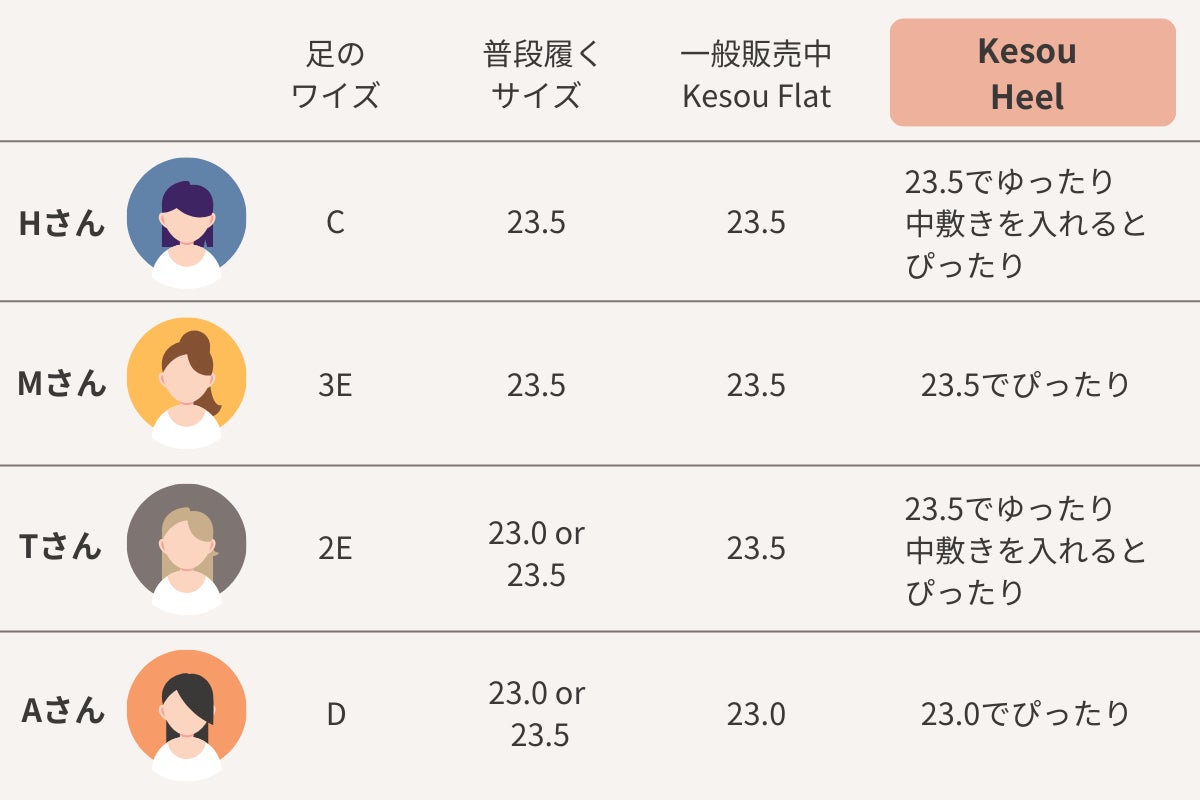Click A-san's foot width value D
1200x800 pixels.
point(335,714)
